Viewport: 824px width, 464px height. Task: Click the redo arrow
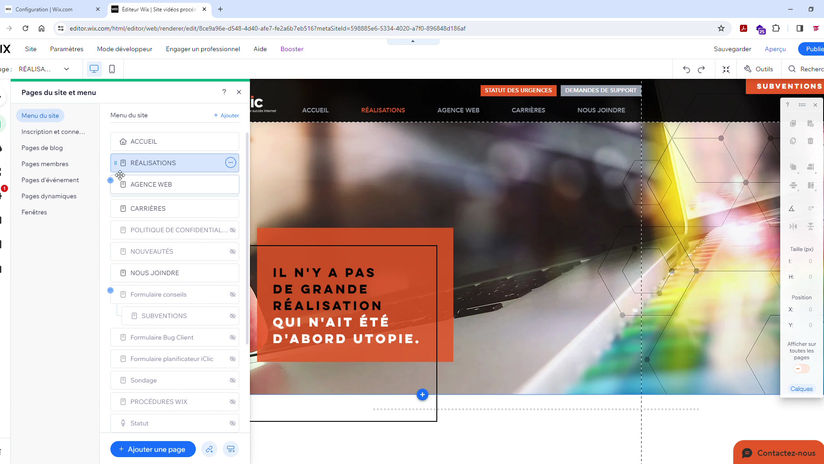(x=701, y=69)
